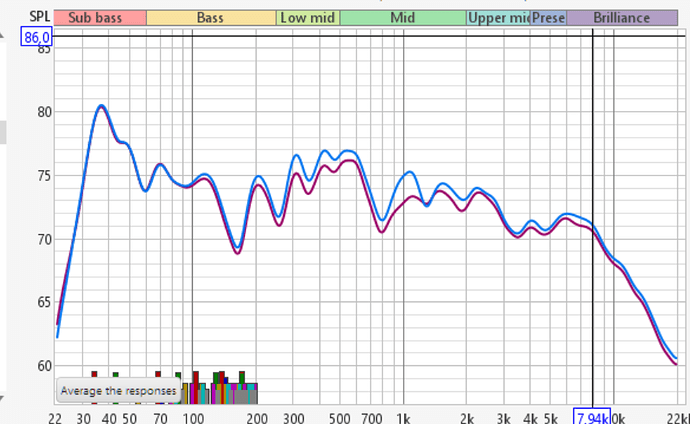The height and width of the screenshot is (424, 690).
Task: Select the Low mid frequency band label
Action: tap(308, 18)
